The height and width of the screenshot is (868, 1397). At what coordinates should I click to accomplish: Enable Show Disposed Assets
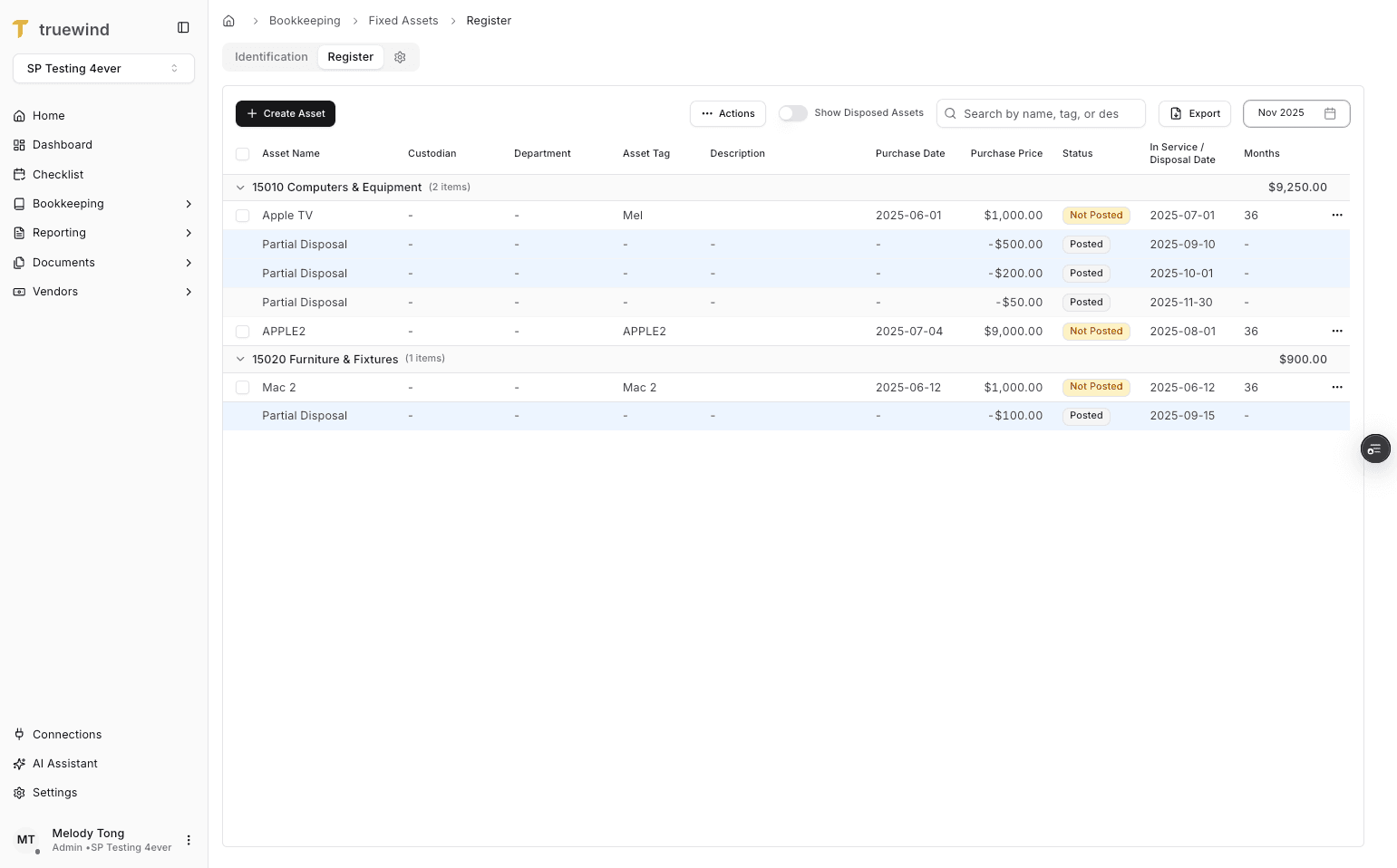click(792, 112)
